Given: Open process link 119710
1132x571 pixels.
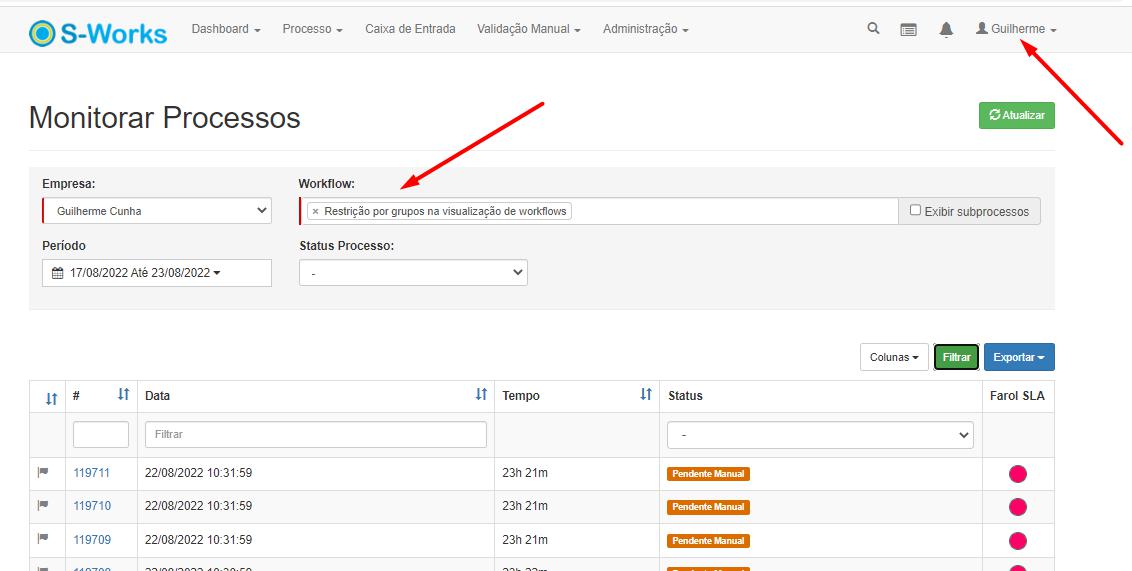Looking at the screenshot, I should click(92, 506).
